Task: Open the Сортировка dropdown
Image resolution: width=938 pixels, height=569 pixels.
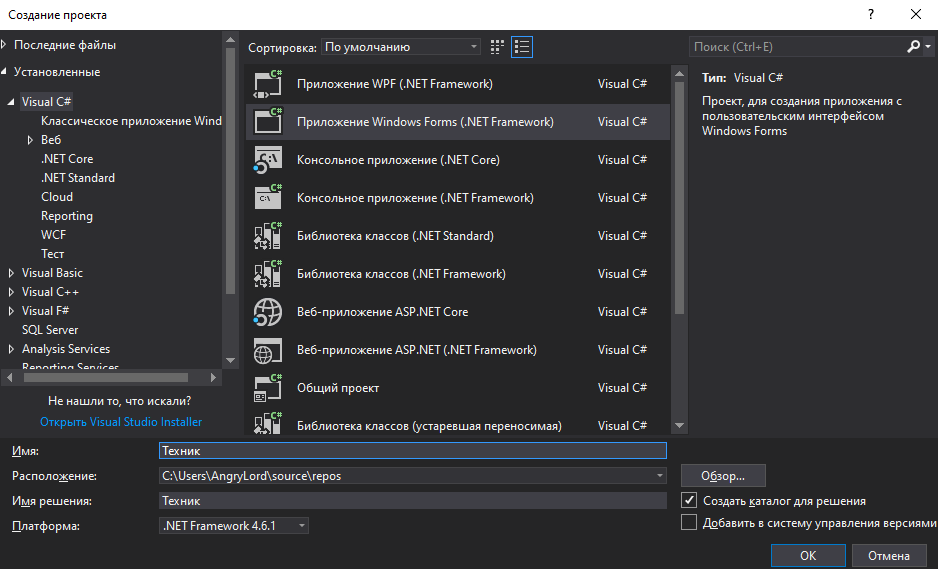Action: tap(401, 47)
